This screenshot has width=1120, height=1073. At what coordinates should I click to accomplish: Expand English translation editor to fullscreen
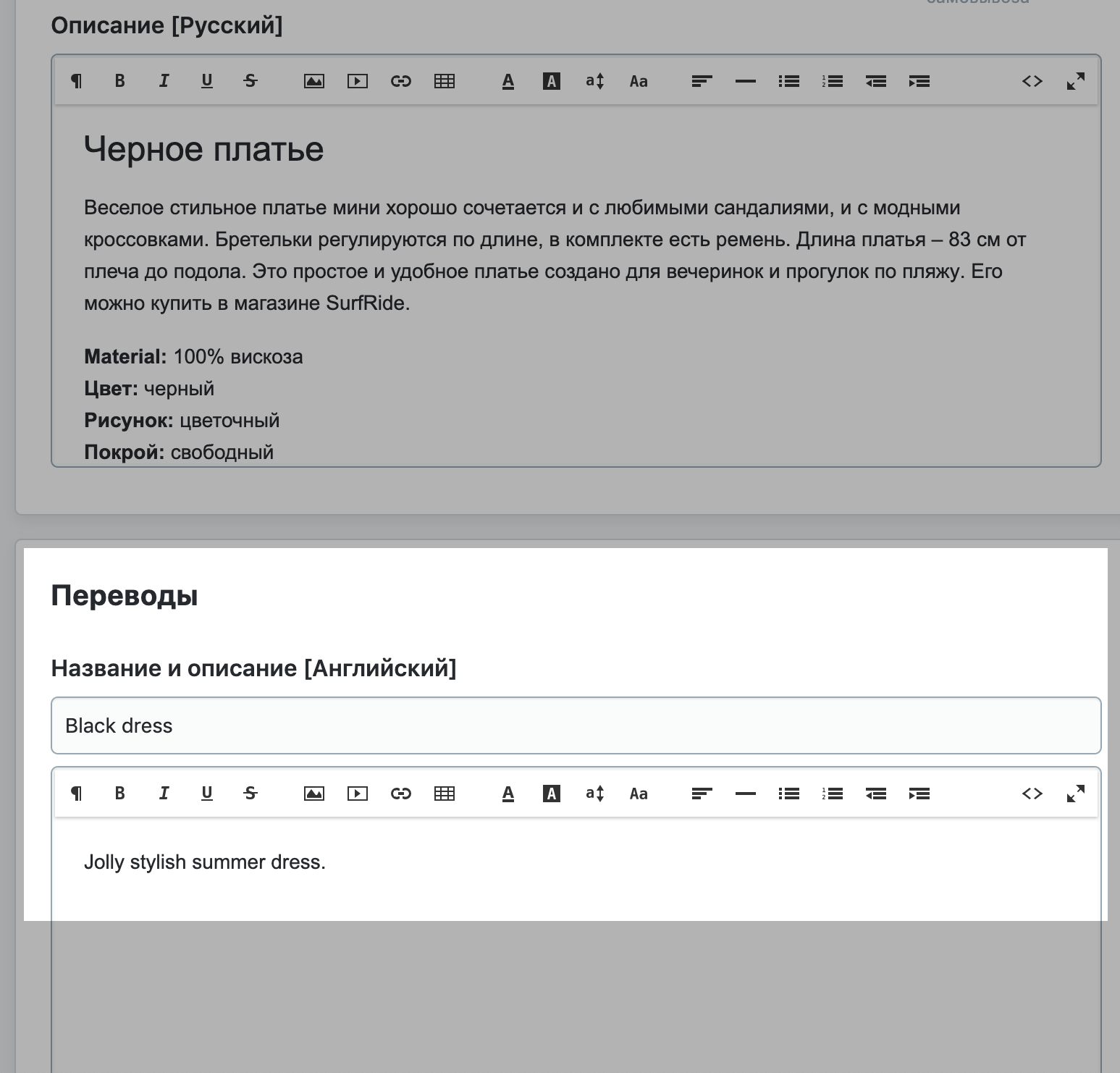point(1076,794)
